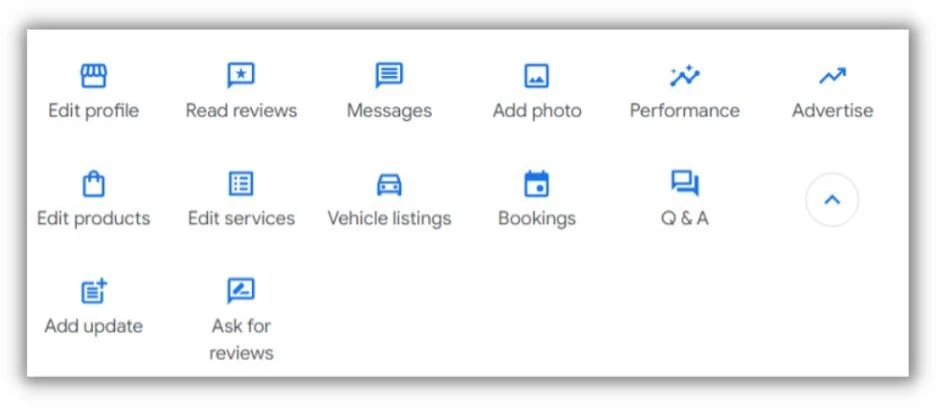936x411 pixels.
Task: Click the "Ask for reviews" text label
Action: click(x=241, y=339)
